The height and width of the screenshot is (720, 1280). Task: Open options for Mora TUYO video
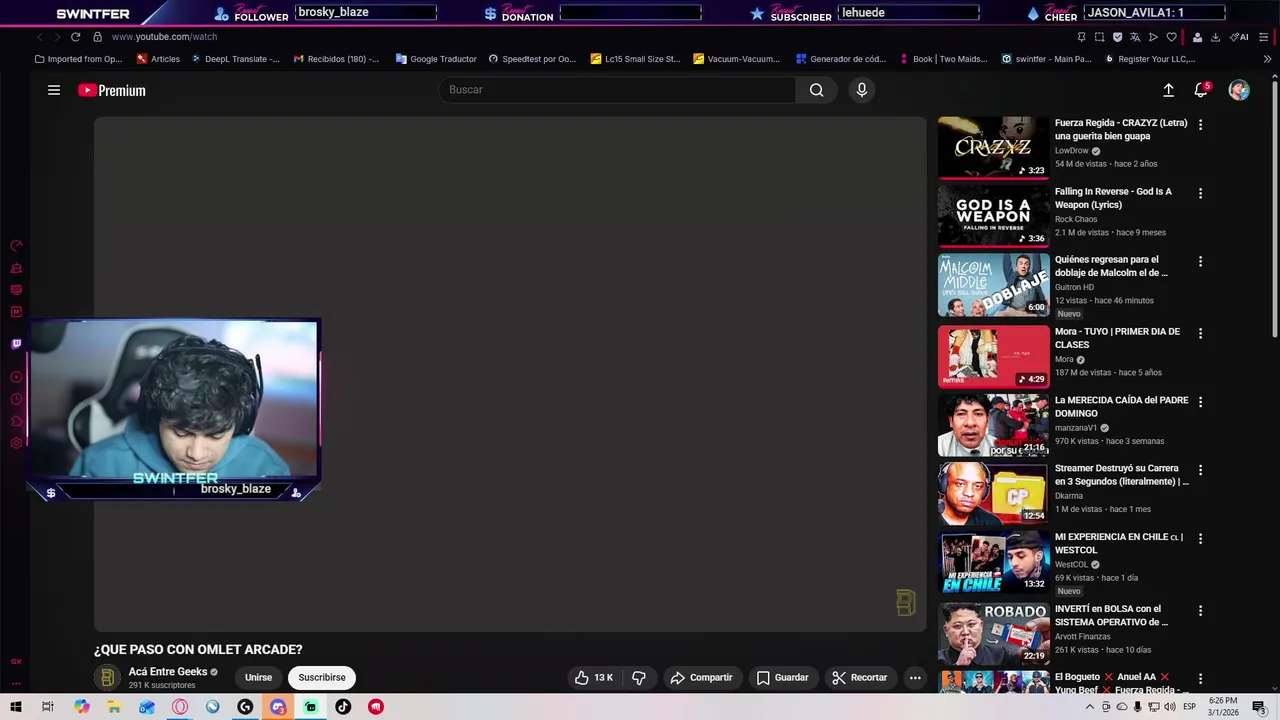click(x=1200, y=333)
